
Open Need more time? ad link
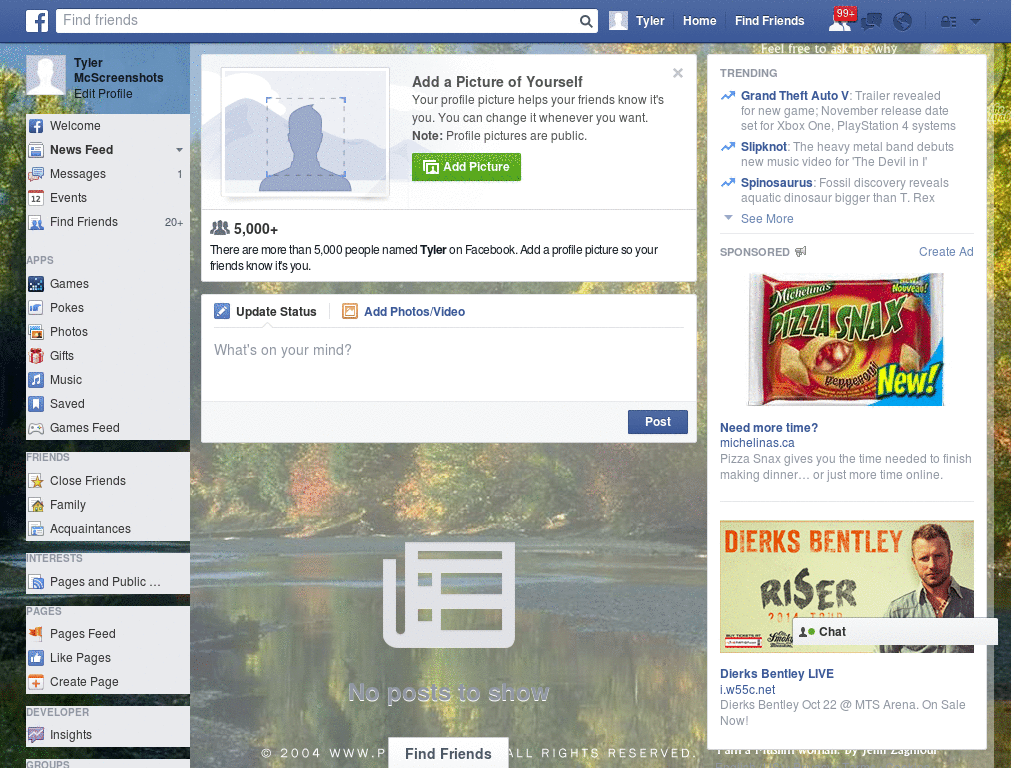[x=769, y=428]
